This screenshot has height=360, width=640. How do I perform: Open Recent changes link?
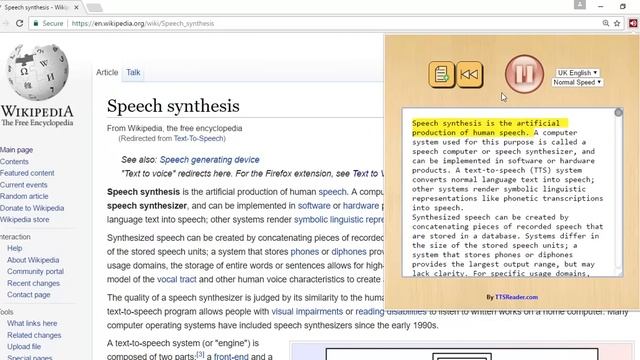click(x=33, y=283)
